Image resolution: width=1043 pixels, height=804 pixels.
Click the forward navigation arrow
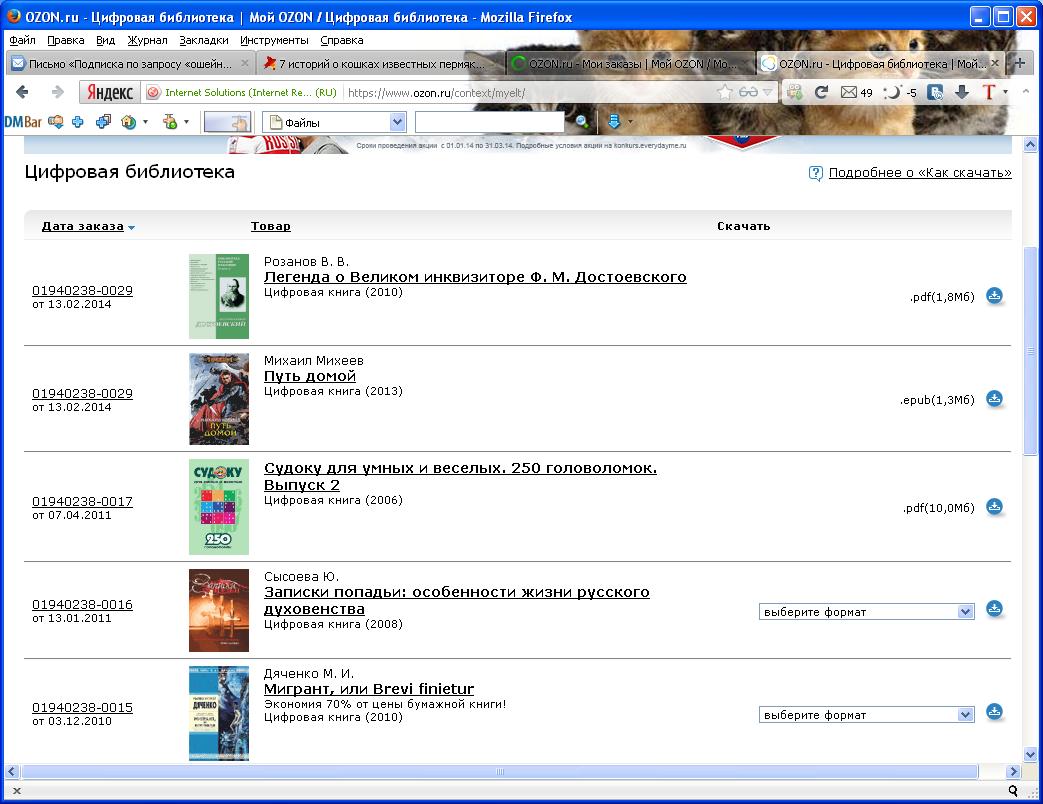coord(58,92)
